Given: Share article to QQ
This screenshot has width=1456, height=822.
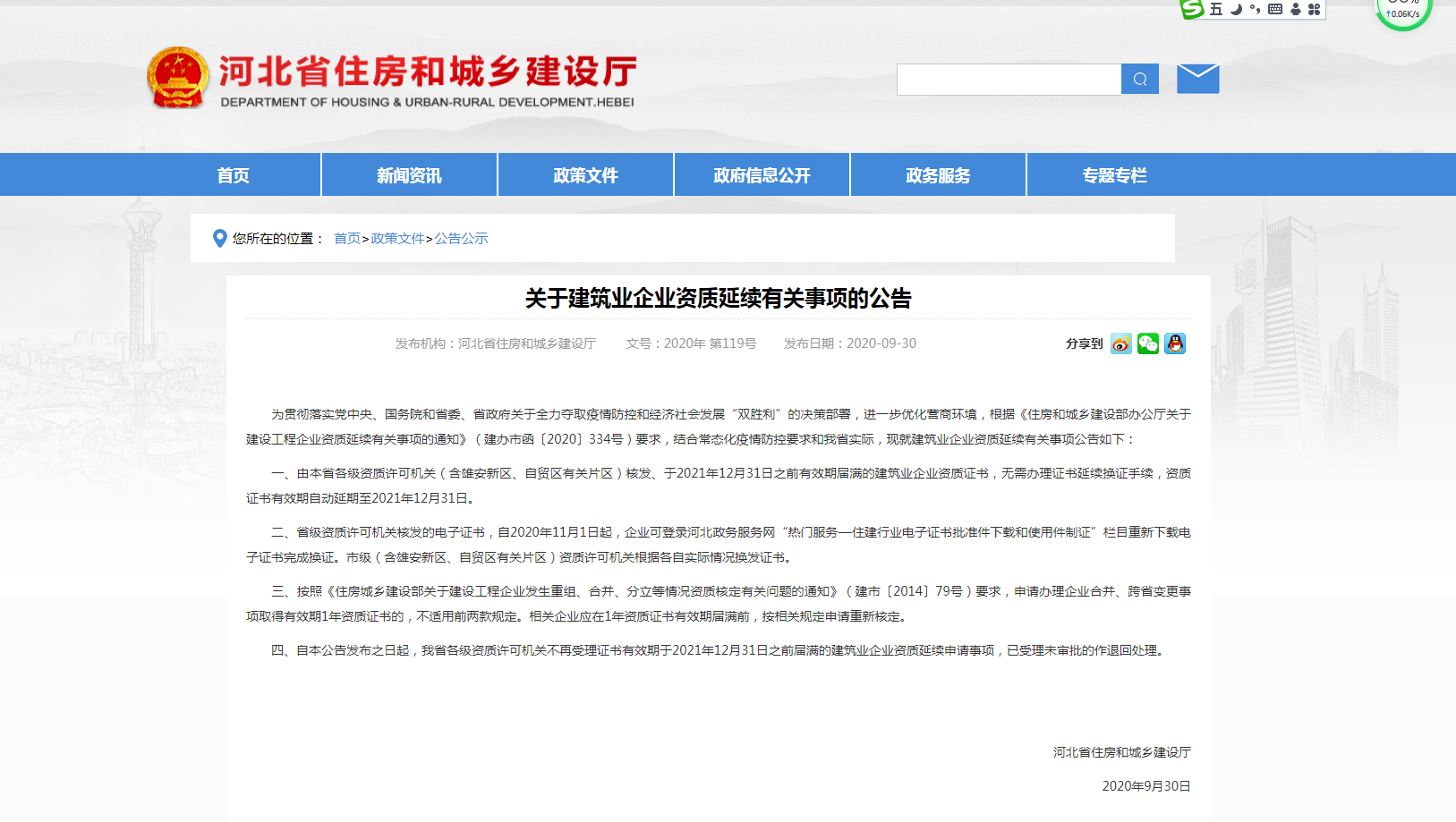Looking at the screenshot, I should 1175,343.
